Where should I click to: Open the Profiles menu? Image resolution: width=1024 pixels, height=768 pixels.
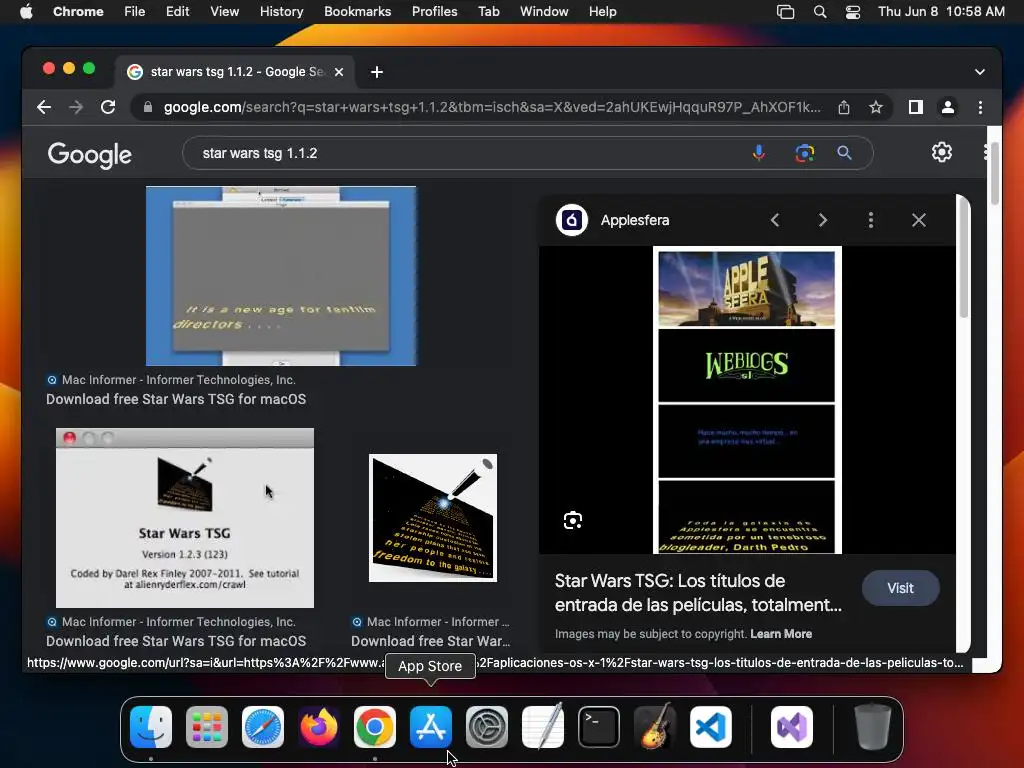pyautogui.click(x=434, y=12)
